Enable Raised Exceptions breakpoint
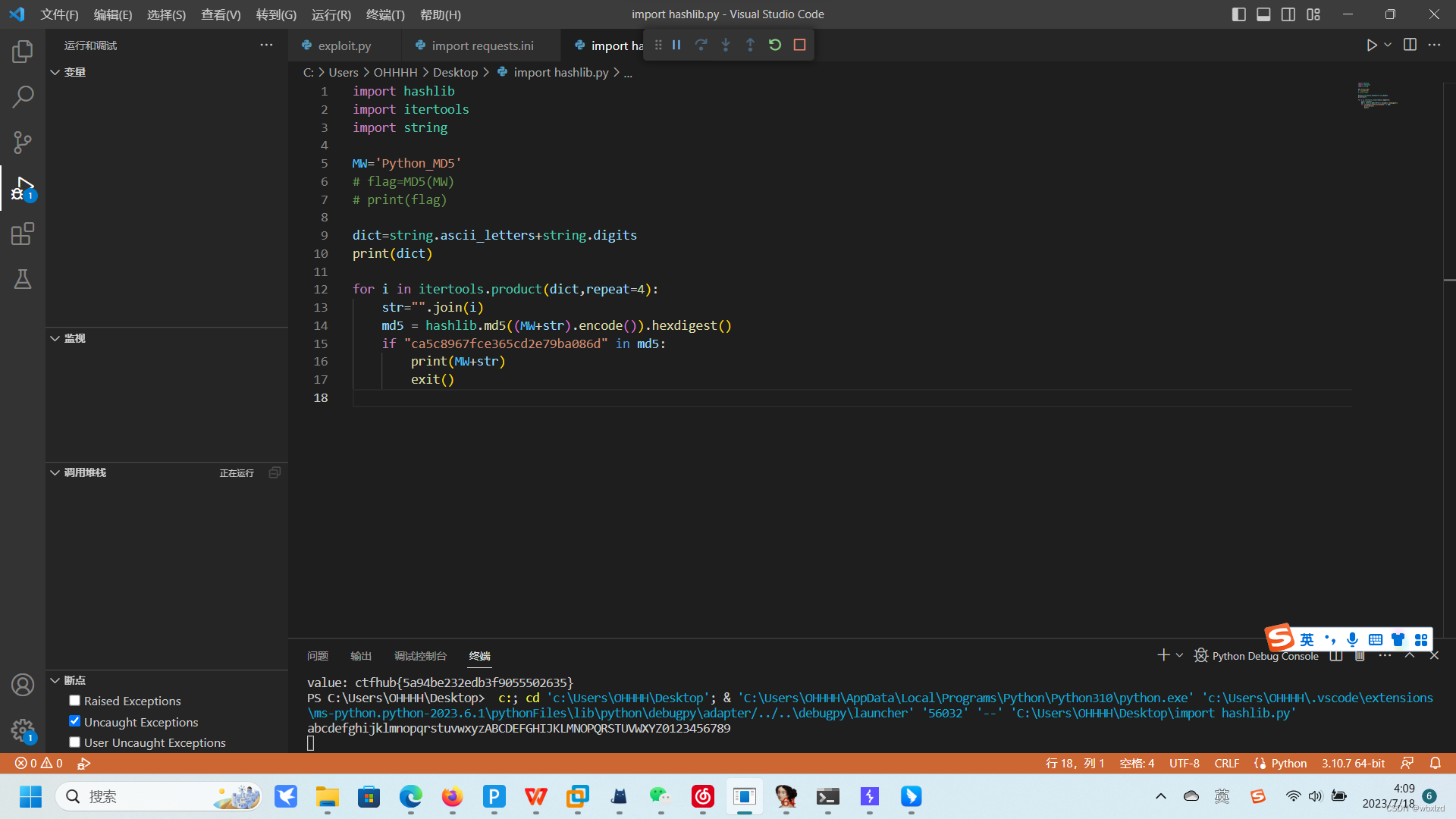Screen dimensions: 1456x819 [74, 701]
